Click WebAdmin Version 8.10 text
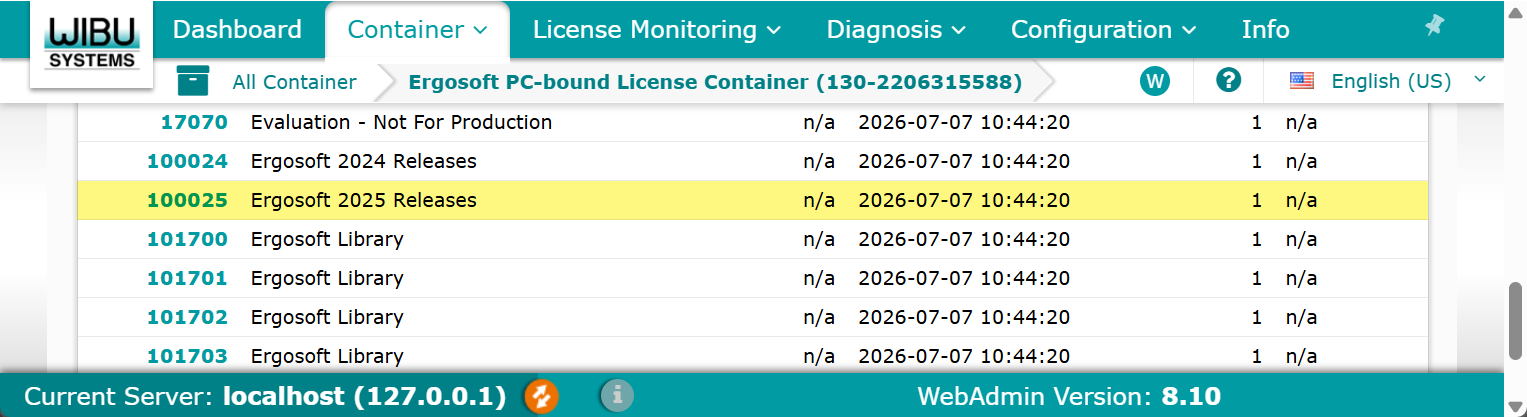 1069,396
